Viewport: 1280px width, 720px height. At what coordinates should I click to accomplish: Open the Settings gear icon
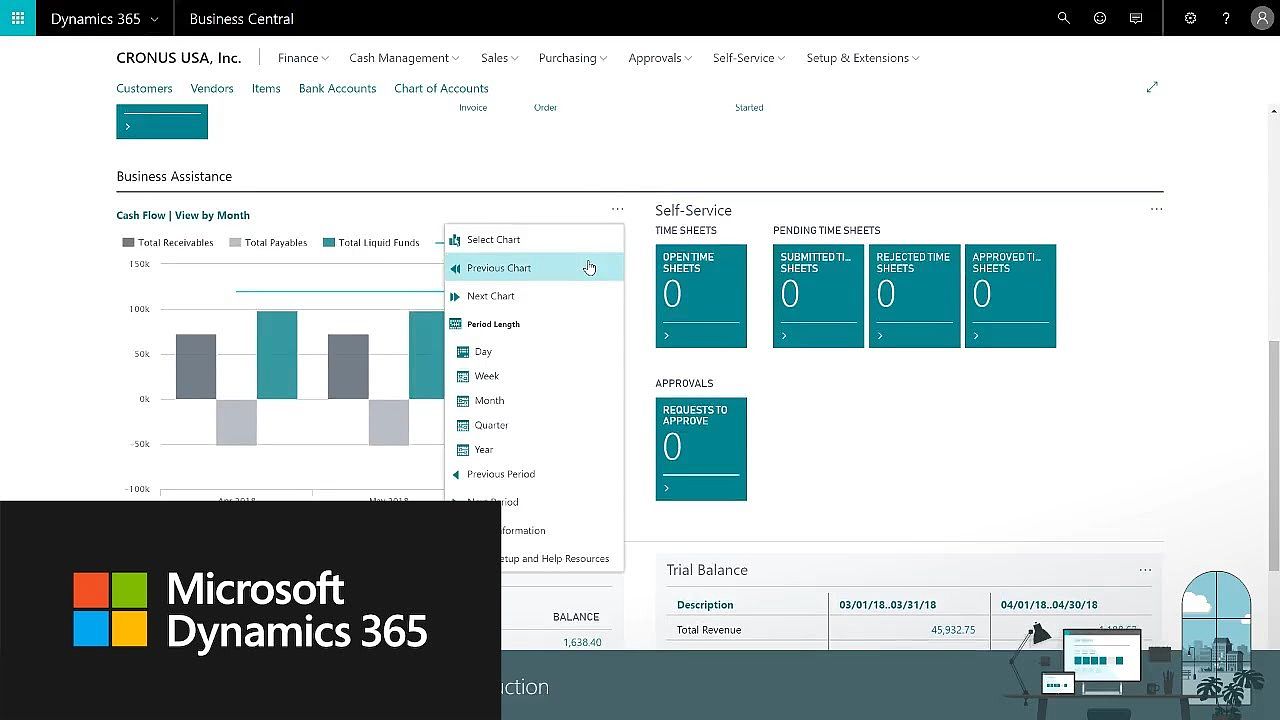pyautogui.click(x=1190, y=17)
